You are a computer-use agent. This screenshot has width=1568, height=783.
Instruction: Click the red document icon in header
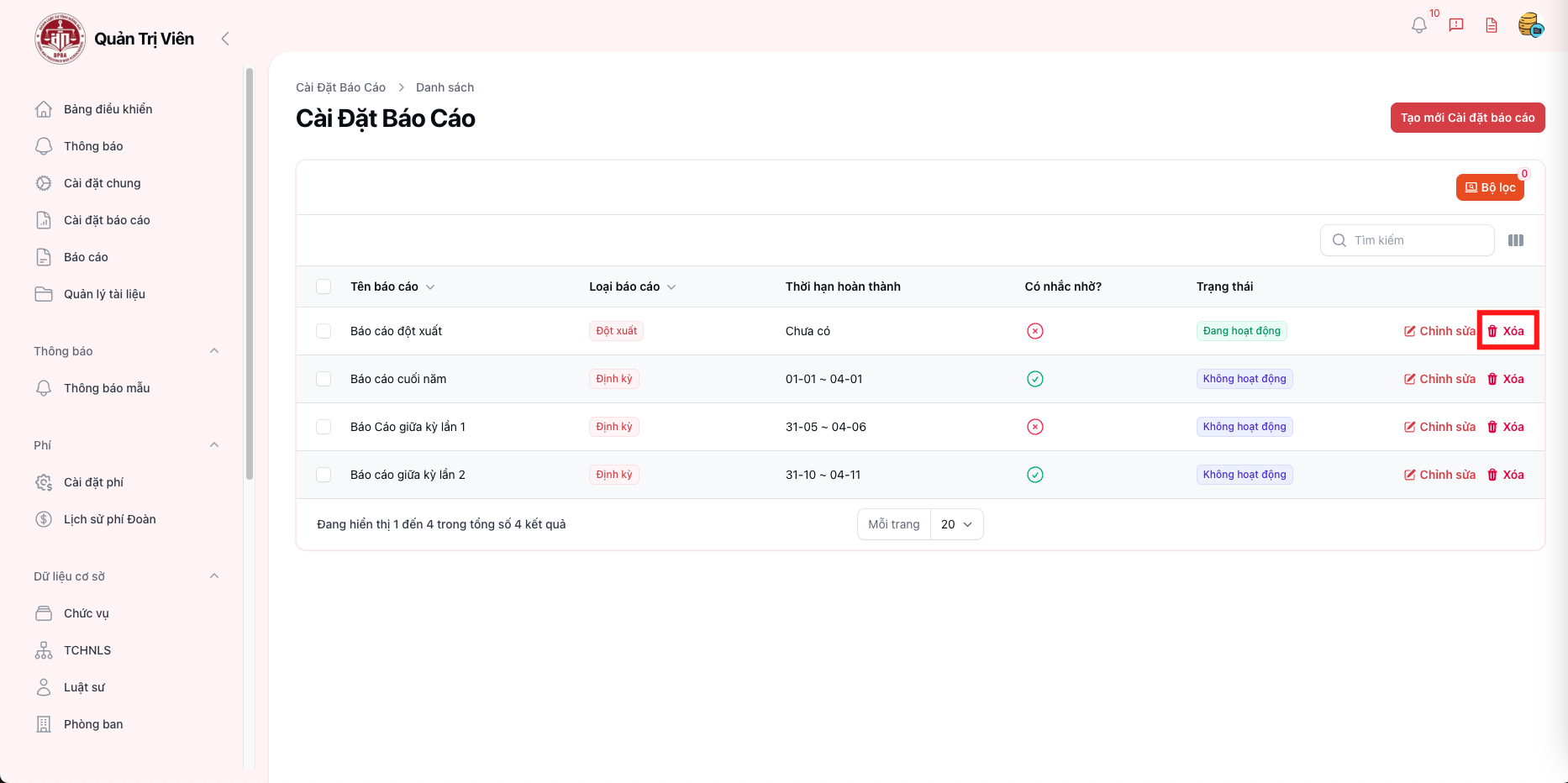pos(1492,25)
